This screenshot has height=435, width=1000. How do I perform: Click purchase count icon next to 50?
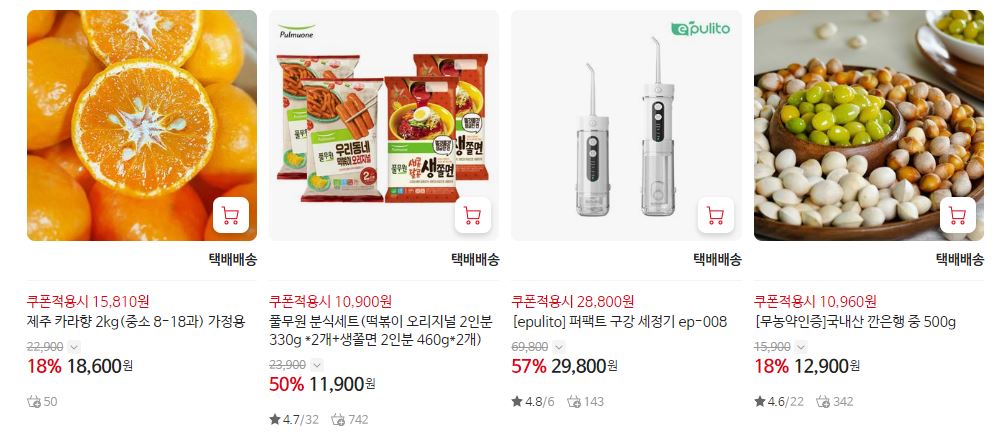34,402
